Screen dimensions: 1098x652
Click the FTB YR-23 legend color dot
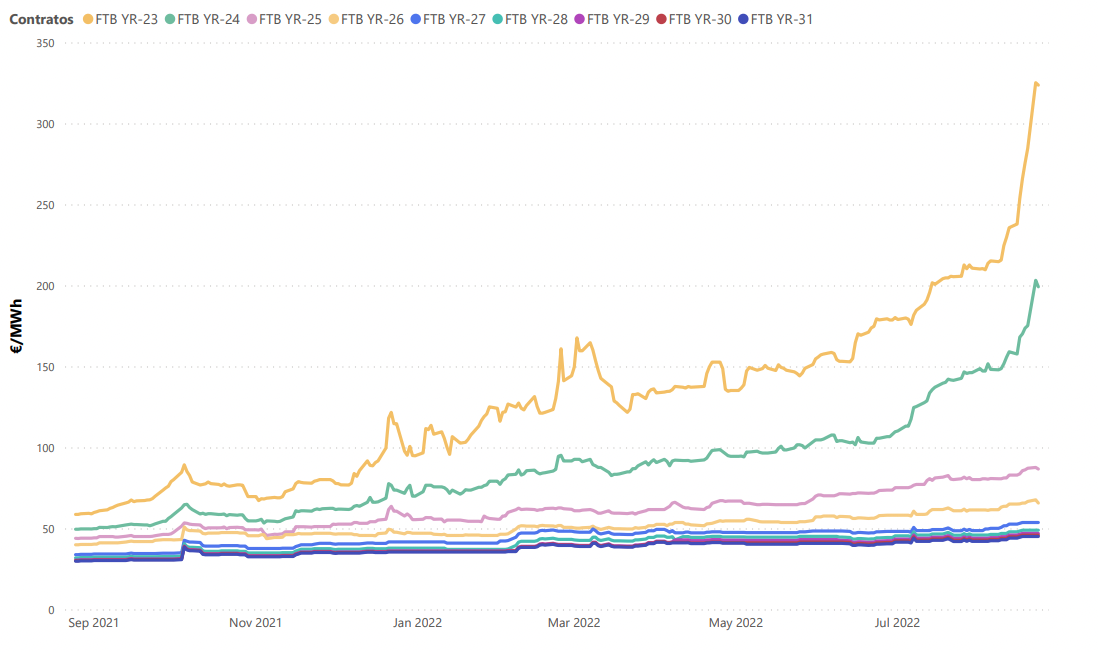tap(89, 19)
